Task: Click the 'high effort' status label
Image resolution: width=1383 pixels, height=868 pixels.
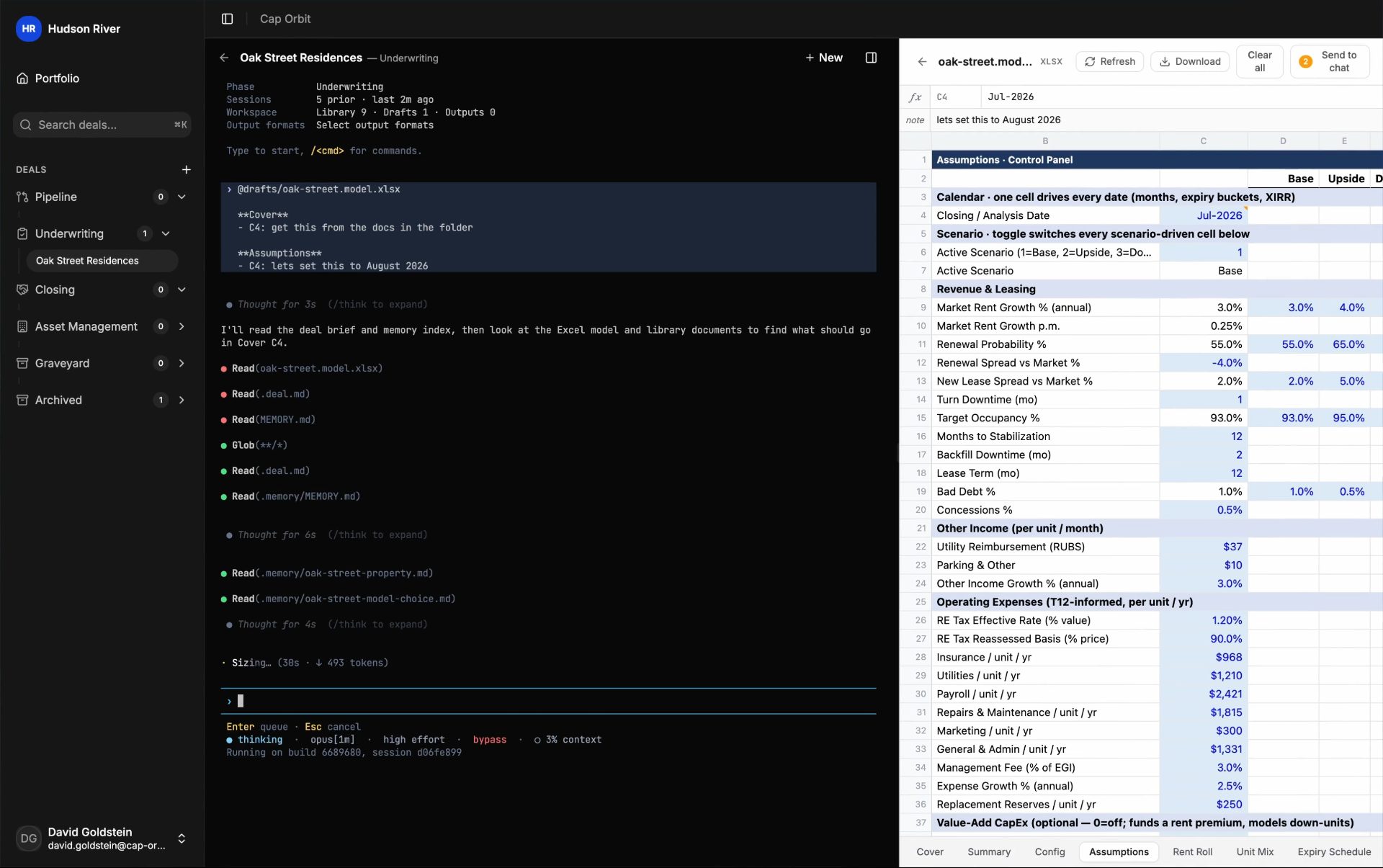Action: [413, 740]
